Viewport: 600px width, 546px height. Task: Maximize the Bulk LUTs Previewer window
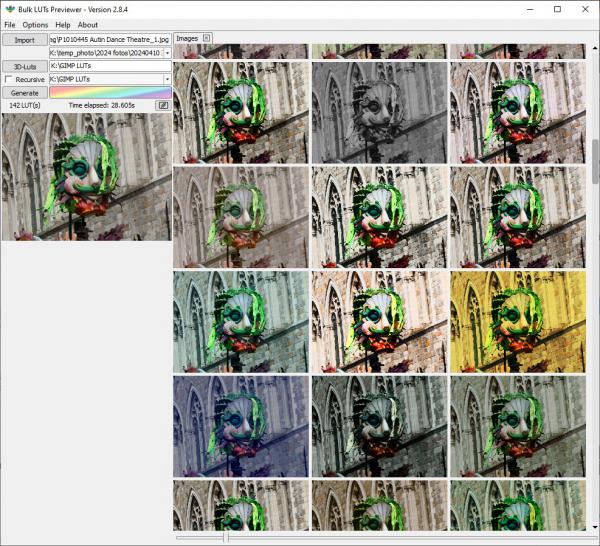coord(558,9)
